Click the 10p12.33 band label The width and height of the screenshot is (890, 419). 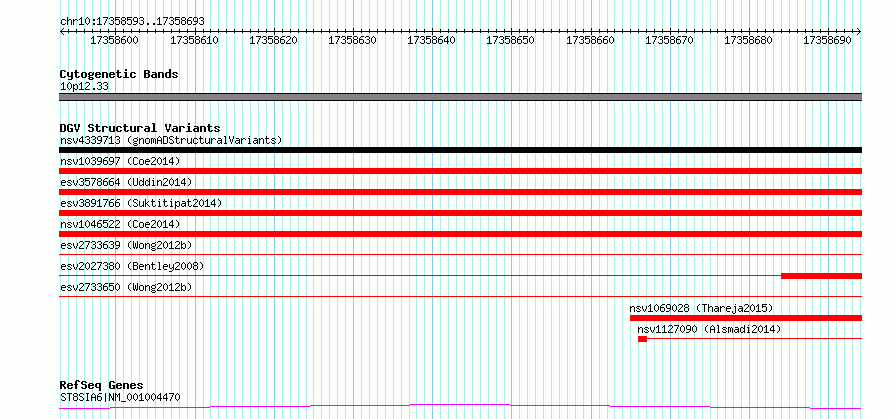(x=84, y=87)
